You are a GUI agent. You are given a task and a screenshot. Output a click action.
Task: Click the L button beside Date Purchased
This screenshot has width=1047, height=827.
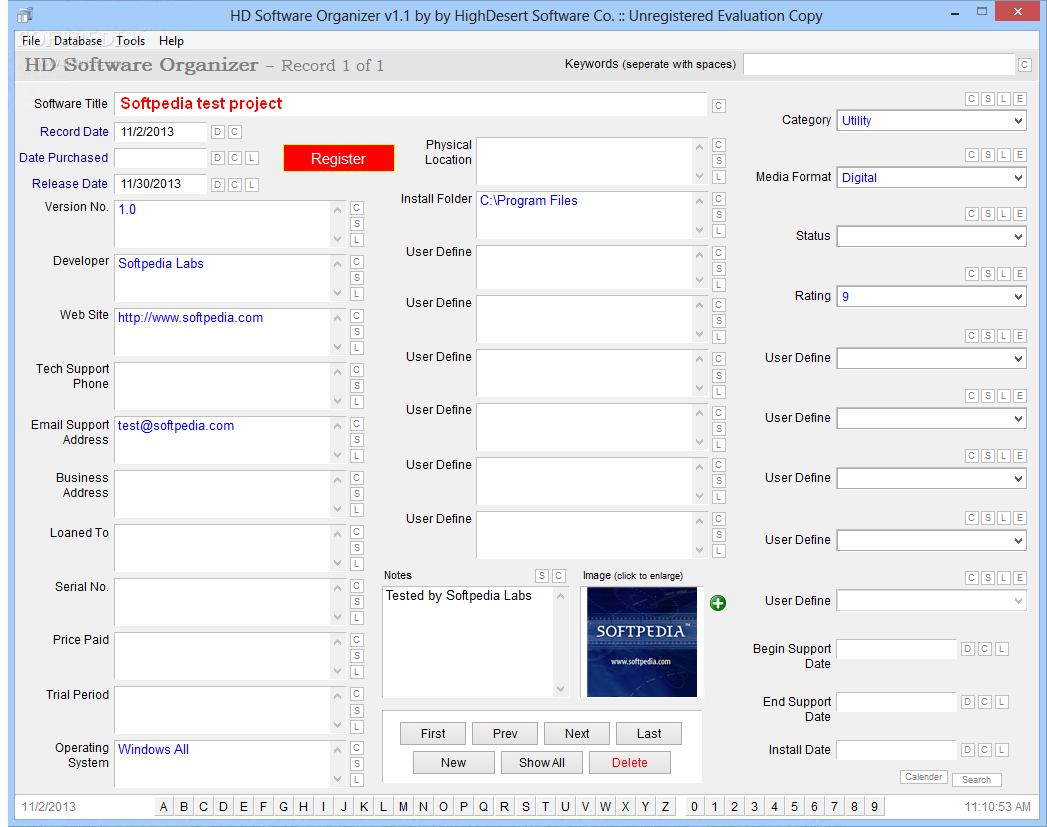coord(251,158)
